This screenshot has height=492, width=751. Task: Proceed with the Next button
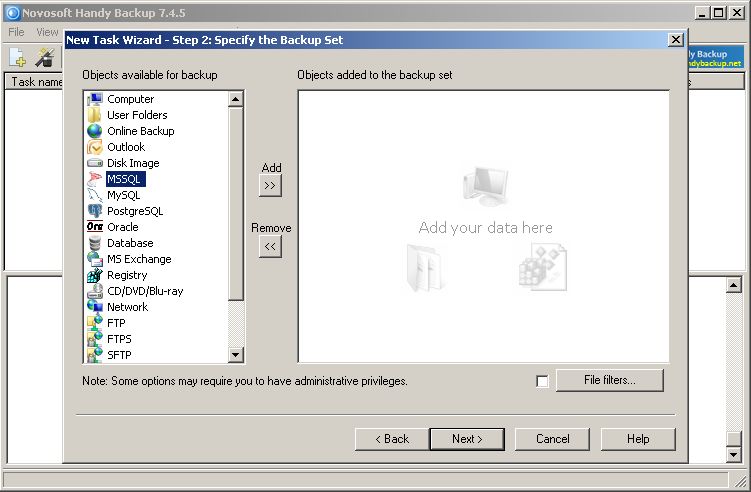click(x=467, y=439)
